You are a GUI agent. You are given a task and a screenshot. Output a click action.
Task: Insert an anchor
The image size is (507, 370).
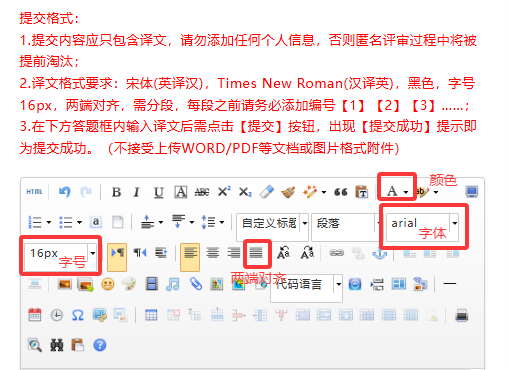pyautogui.click(x=380, y=253)
